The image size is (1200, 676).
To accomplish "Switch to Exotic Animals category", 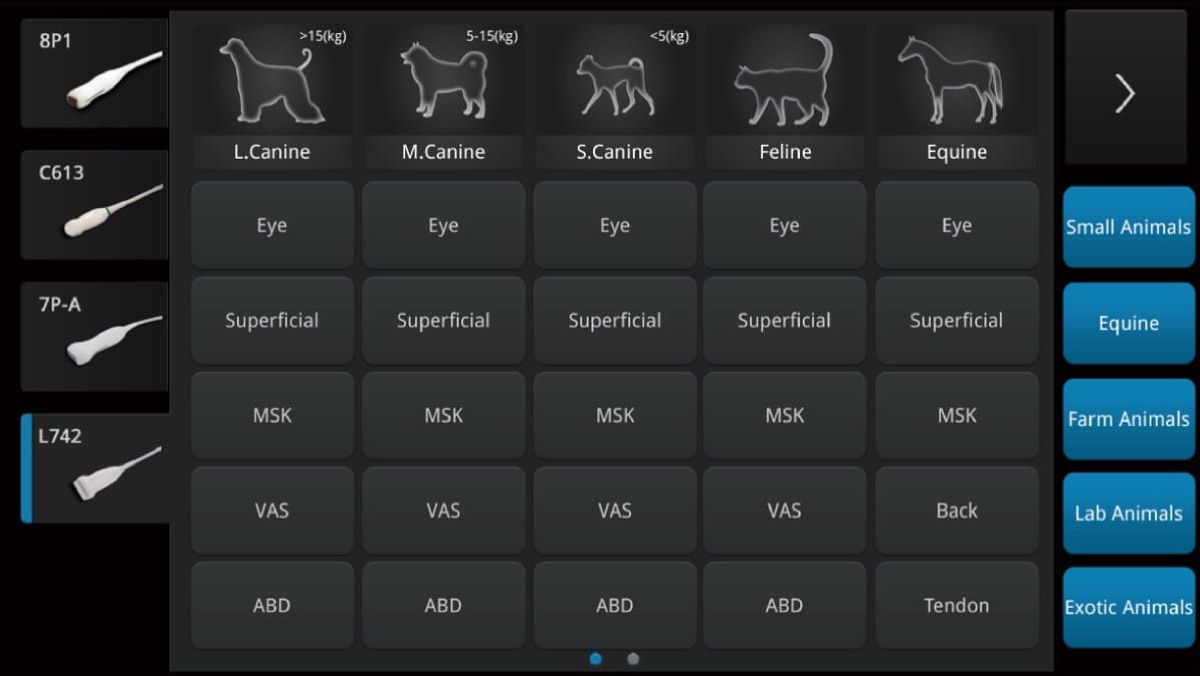I will tap(1128, 607).
